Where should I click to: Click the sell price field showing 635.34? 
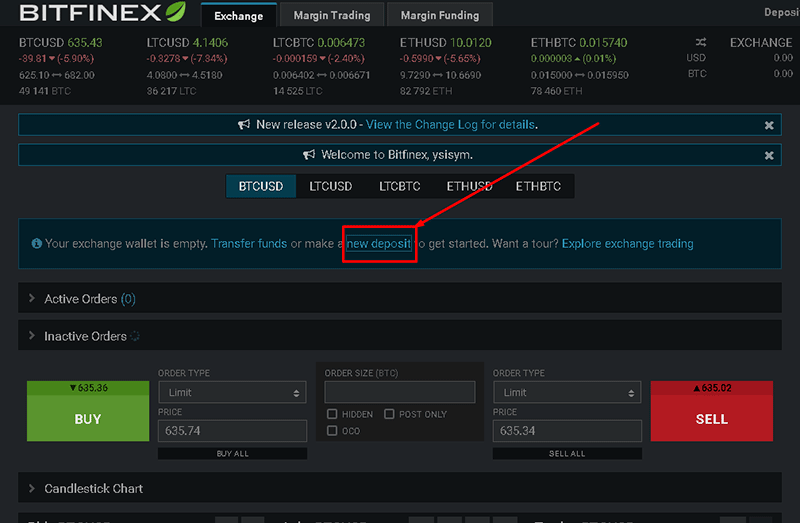567,431
